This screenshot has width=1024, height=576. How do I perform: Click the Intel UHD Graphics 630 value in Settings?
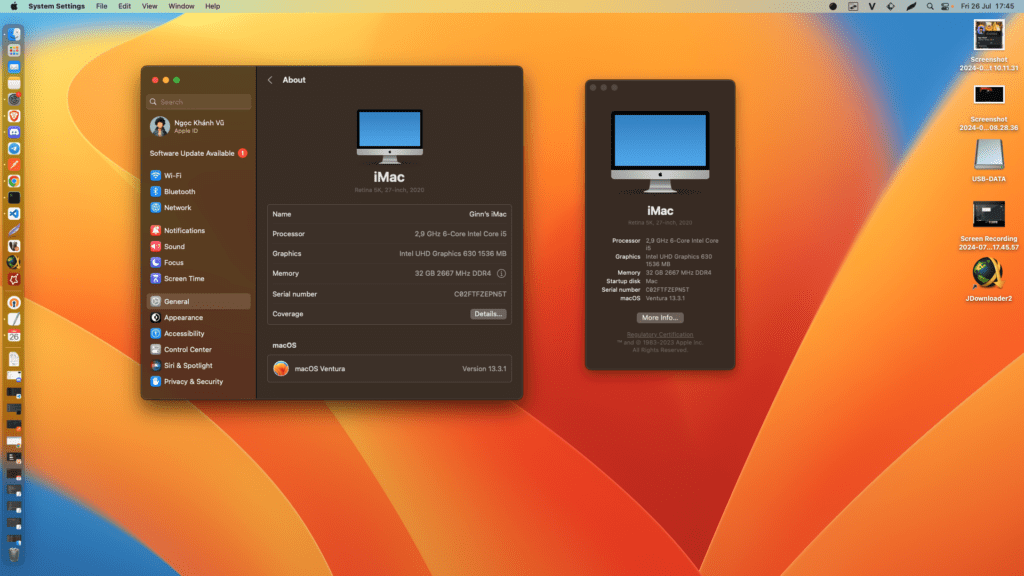pyautogui.click(x=453, y=254)
